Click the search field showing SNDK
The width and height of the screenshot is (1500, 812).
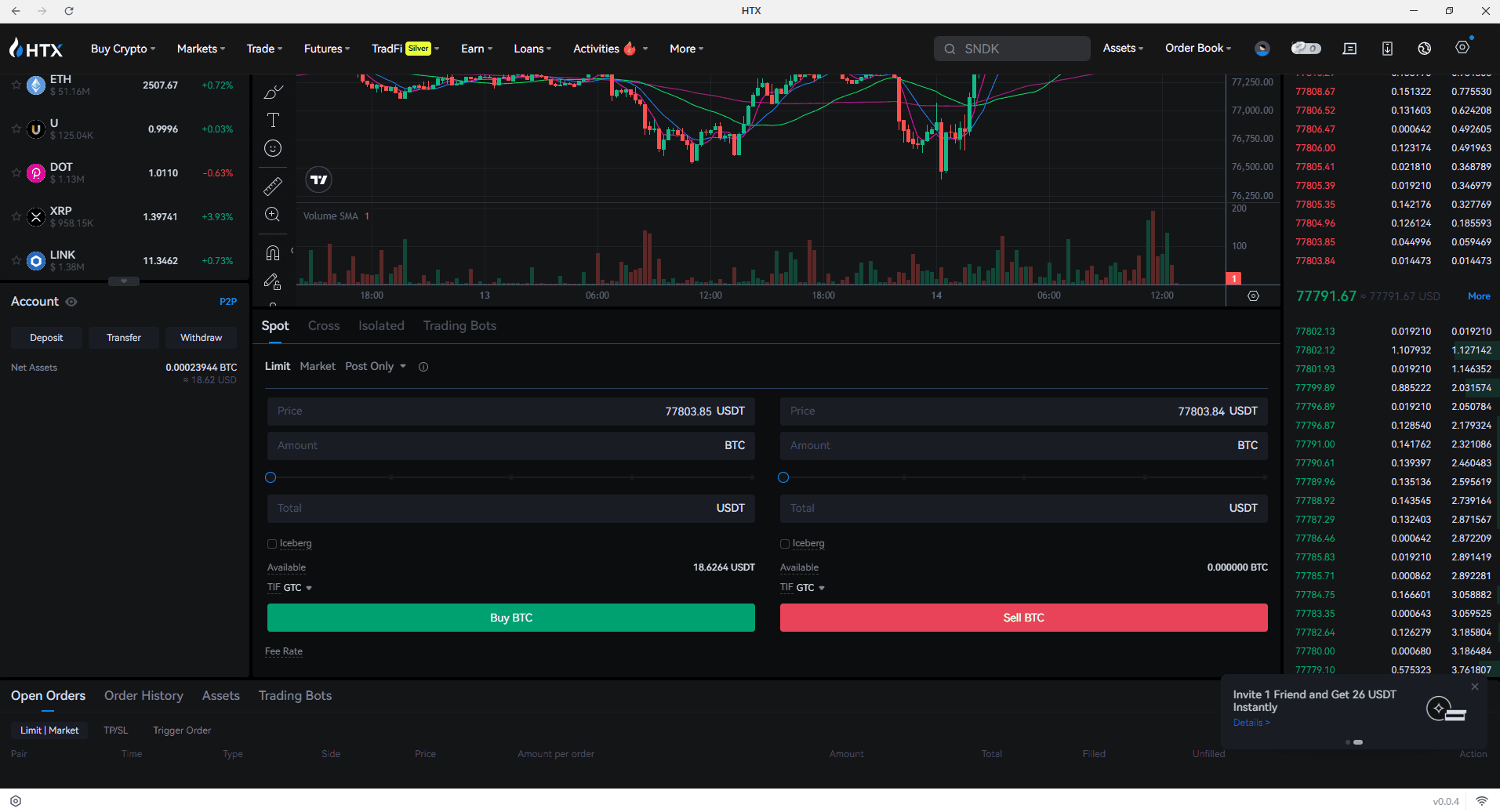pos(1012,49)
